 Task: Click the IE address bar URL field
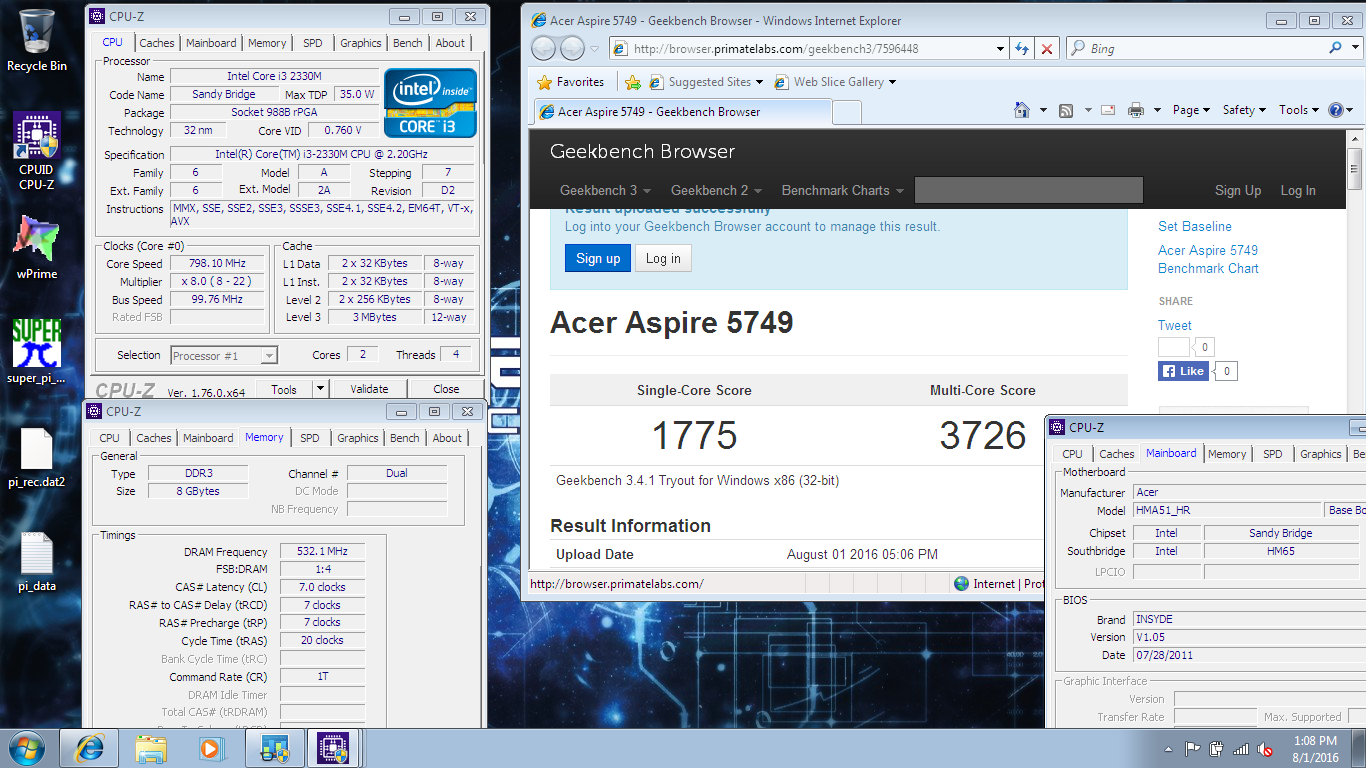(x=800, y=48)
